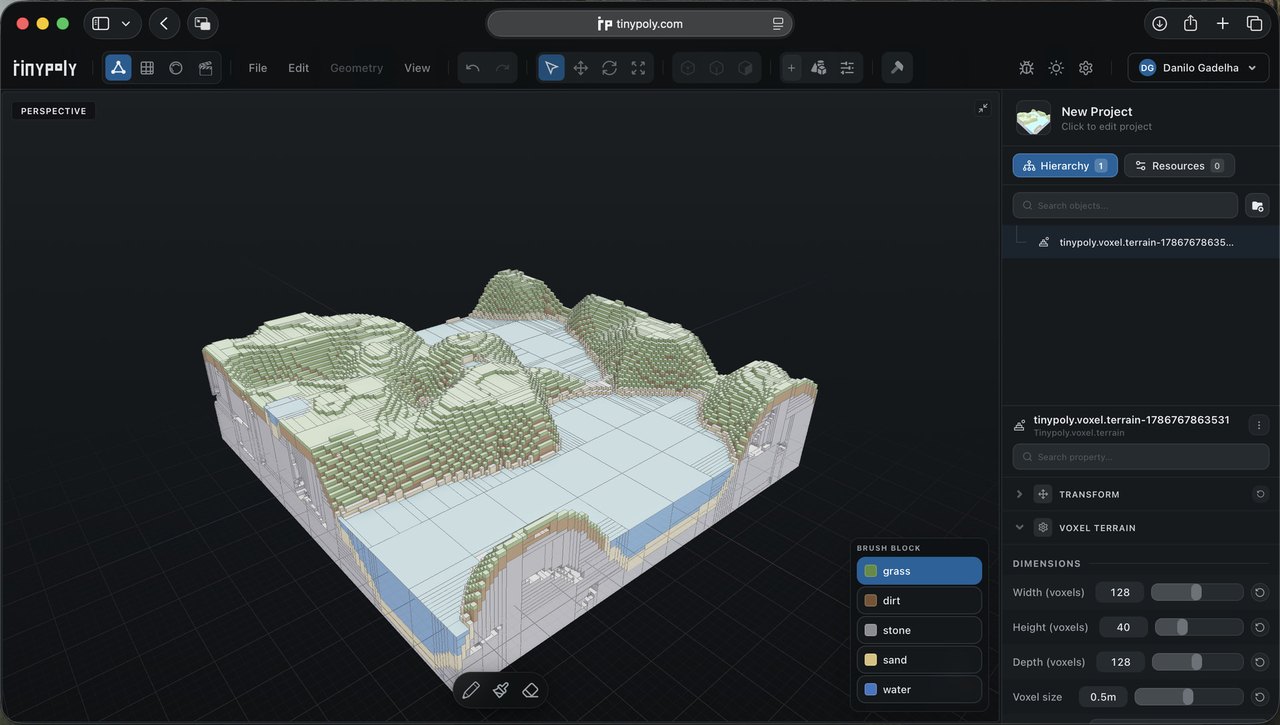1280x725 pixels.
Task: Expand the TRANSFORM section
Action: (x=1019, y=494)
